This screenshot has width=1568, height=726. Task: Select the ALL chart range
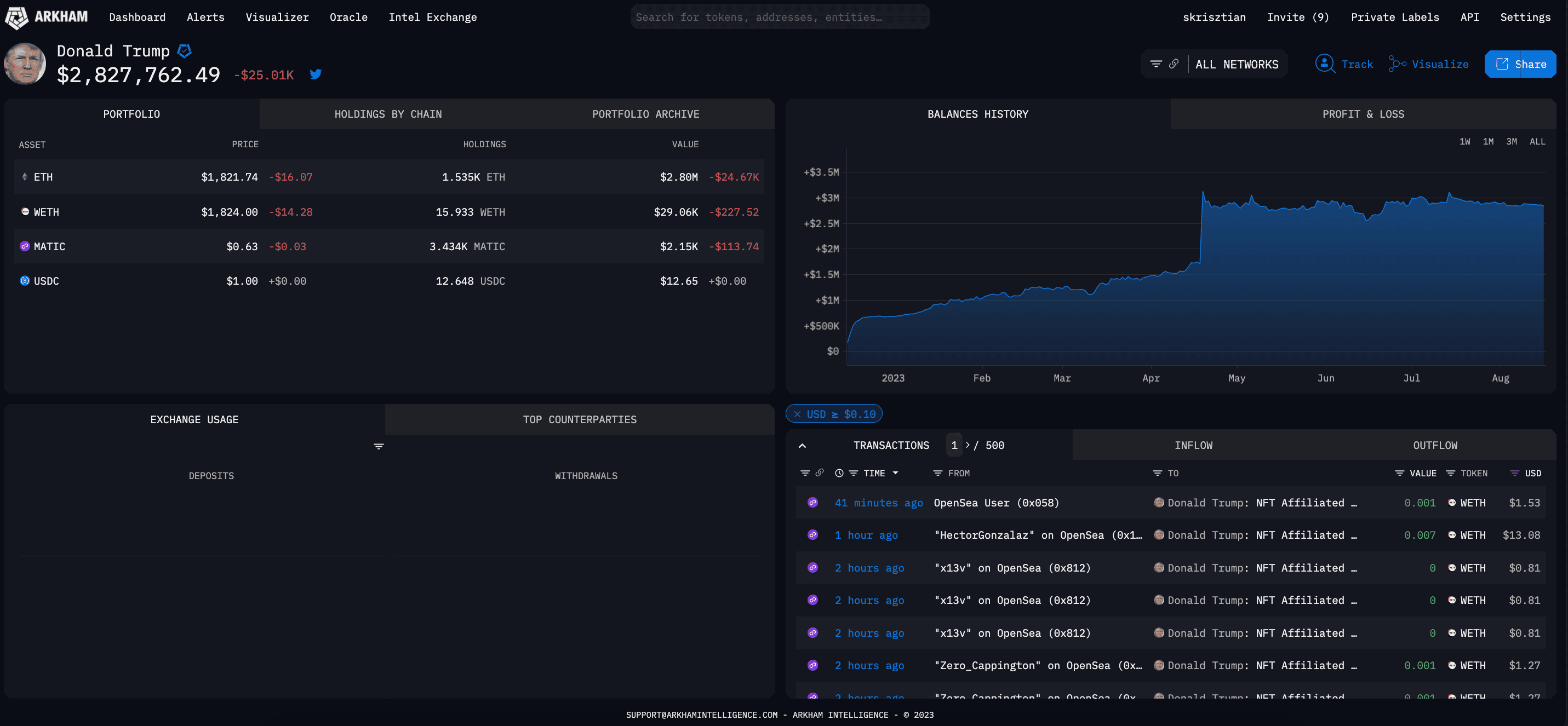1537,141
